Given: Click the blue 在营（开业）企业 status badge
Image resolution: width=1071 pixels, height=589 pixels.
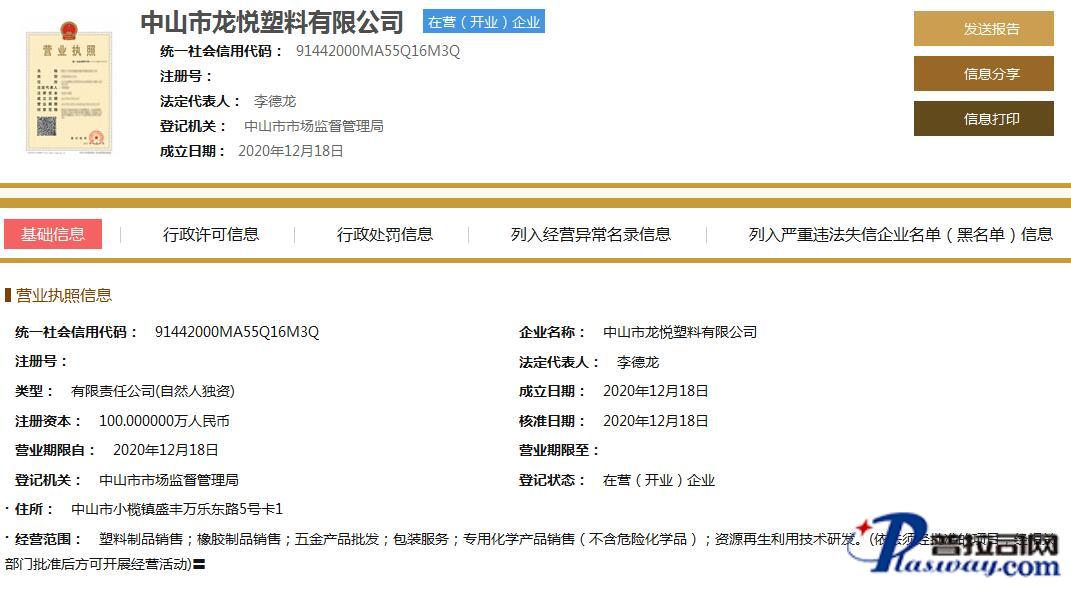Looking at the screenshot, I should [x=483, y=22].
